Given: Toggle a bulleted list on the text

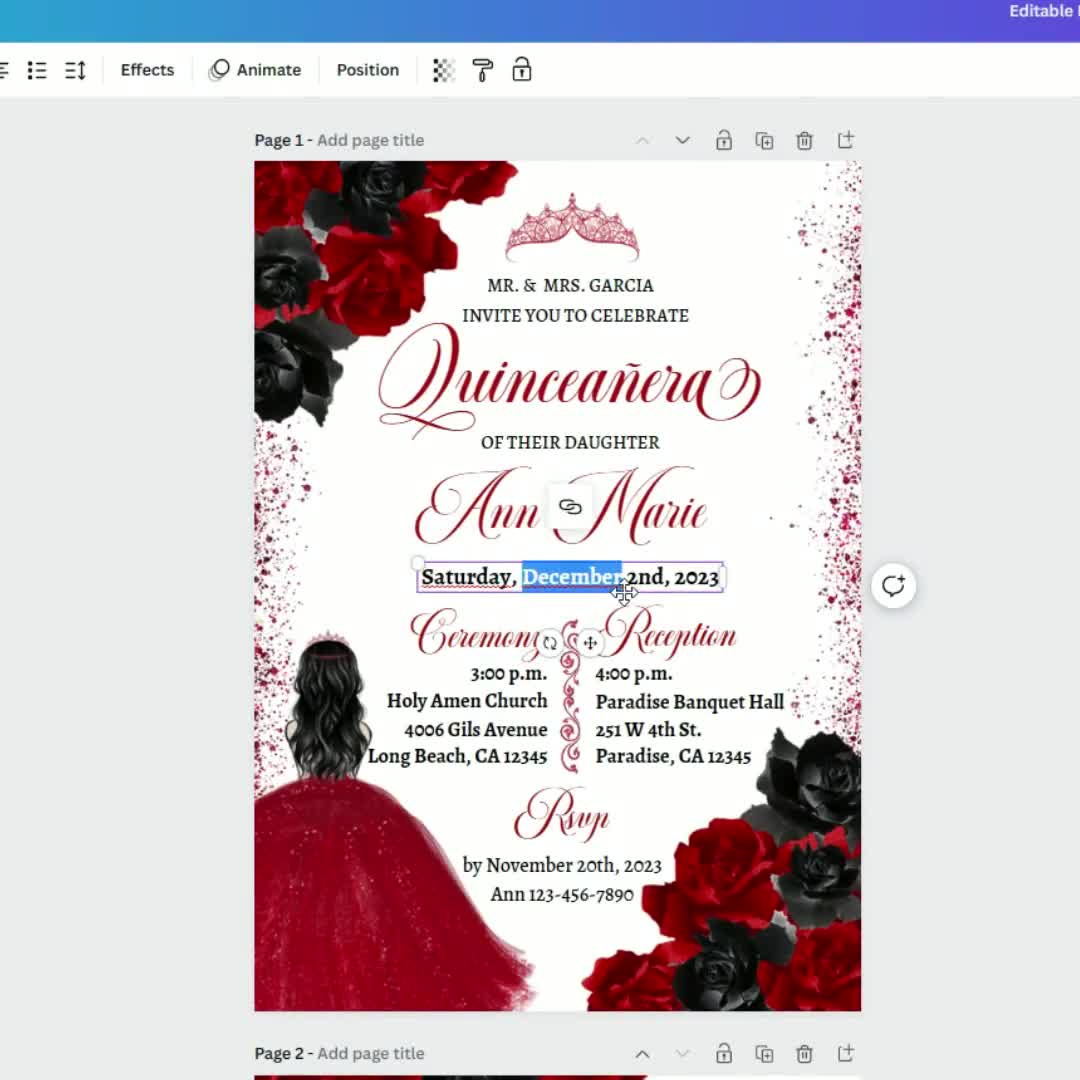Looking at the screenshot, I should point(37,70).
